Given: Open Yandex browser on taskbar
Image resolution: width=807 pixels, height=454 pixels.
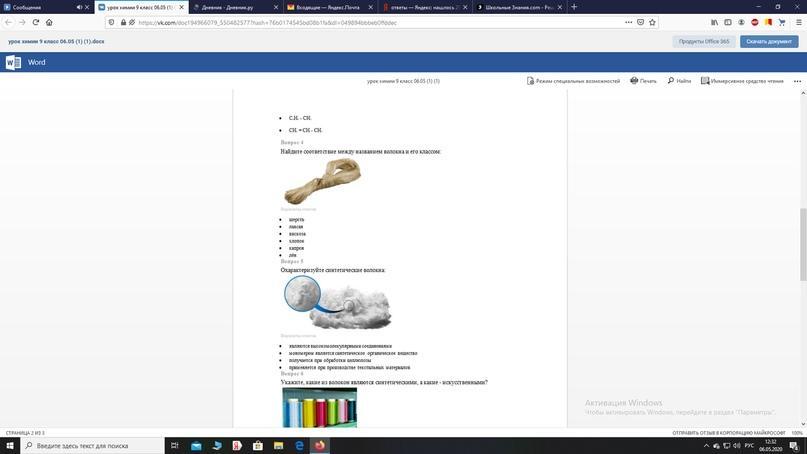Looking at the screenshot, I should (x=237, y=446).
